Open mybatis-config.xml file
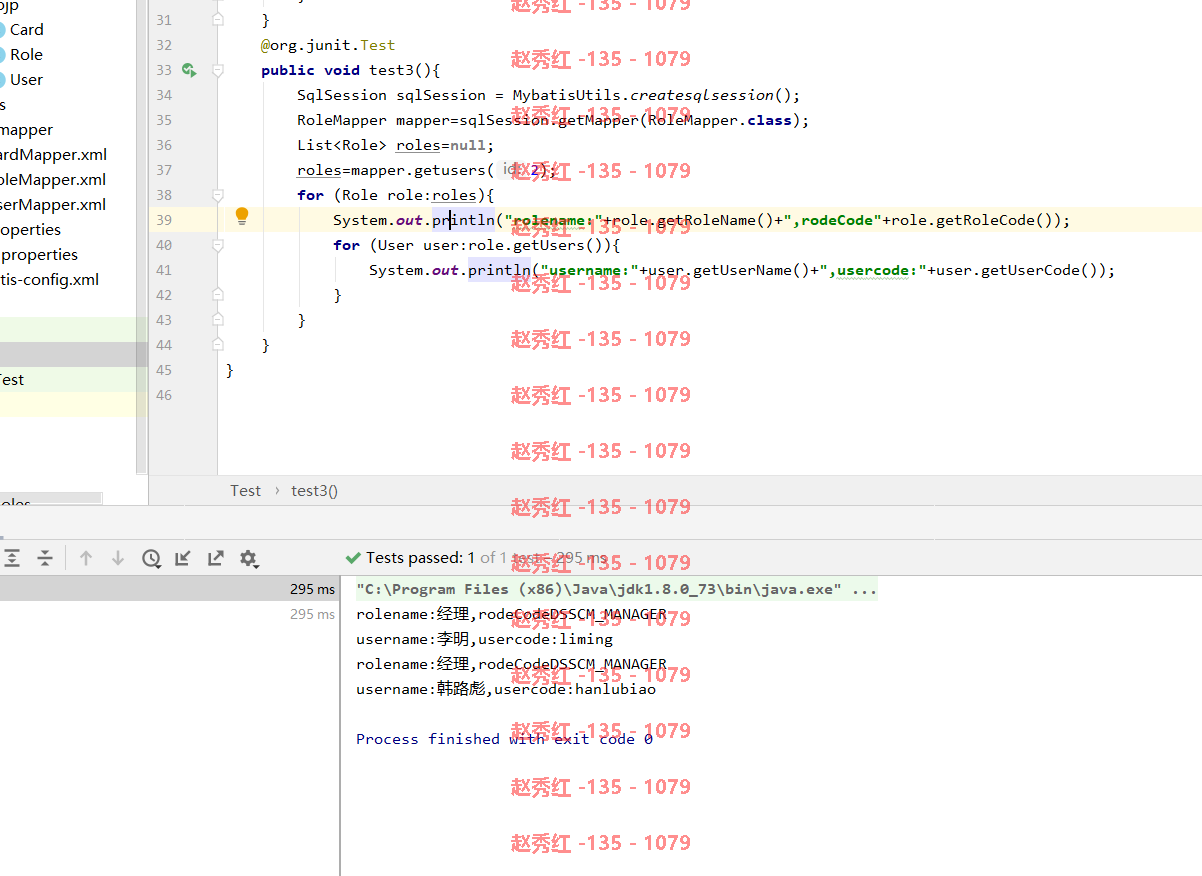 pyautogui.click(x=50, y=280)
